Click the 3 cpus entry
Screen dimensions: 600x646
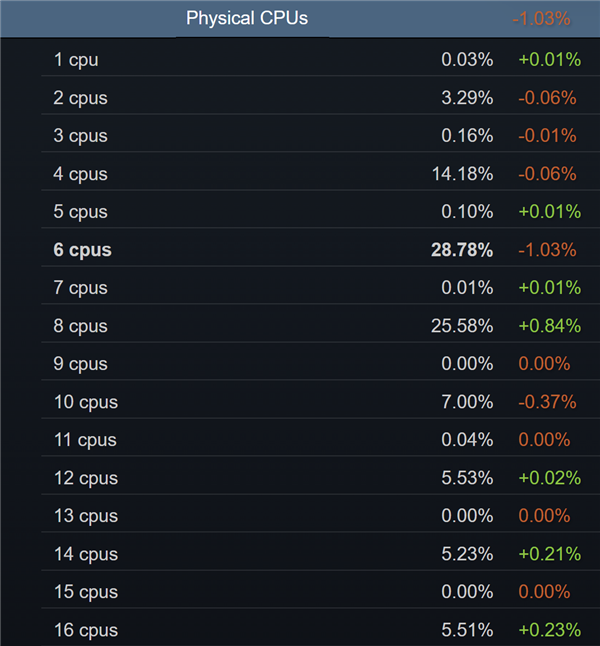pos(80,136)
